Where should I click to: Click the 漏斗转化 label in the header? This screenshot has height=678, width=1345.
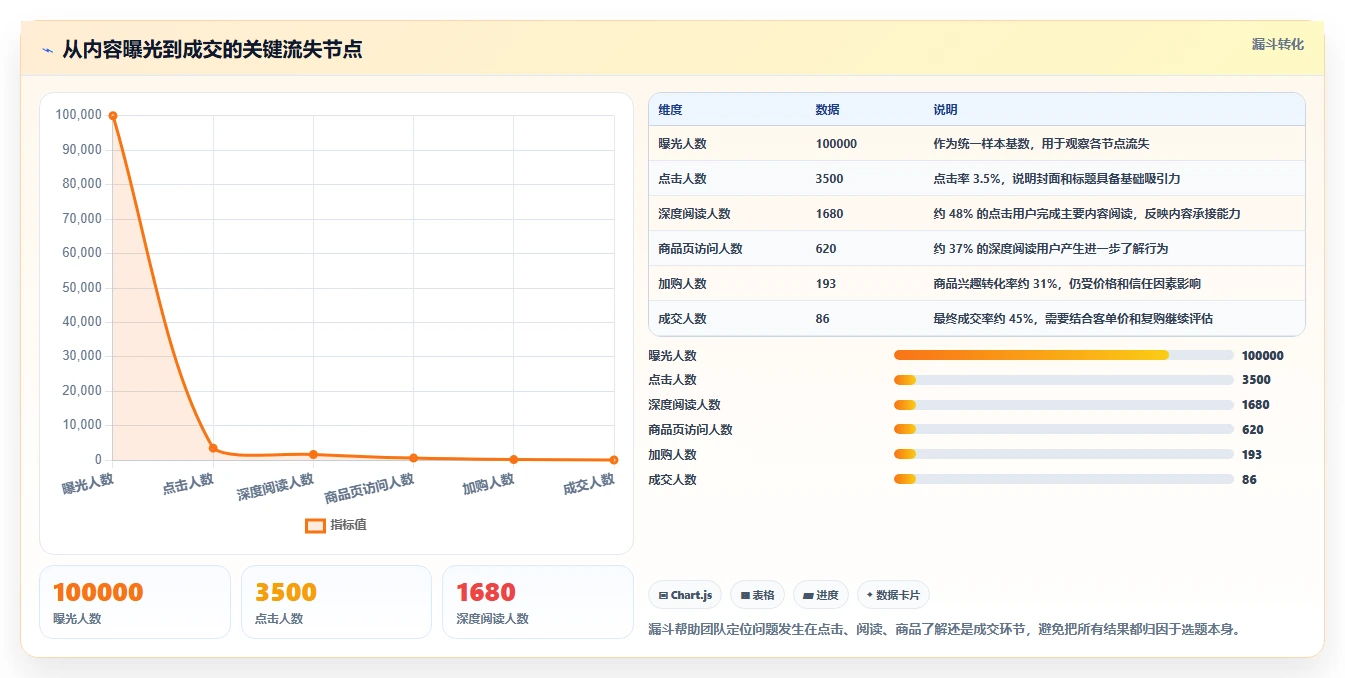click(x=1278, y=44)
